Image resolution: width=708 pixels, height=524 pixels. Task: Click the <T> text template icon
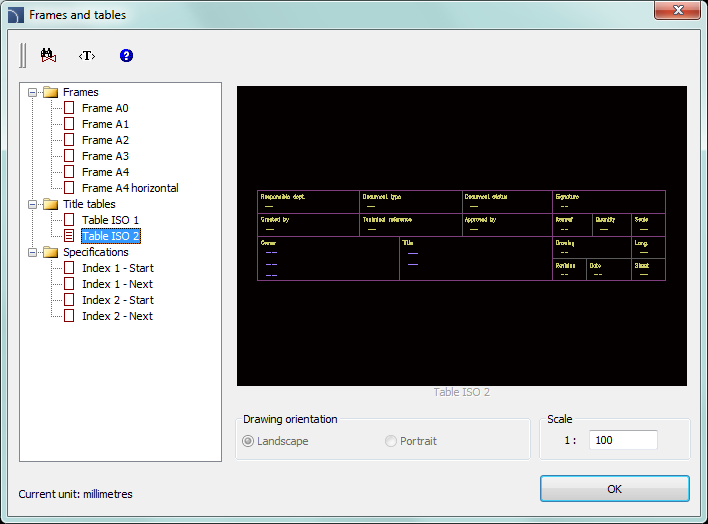click(x=87, y=56)
